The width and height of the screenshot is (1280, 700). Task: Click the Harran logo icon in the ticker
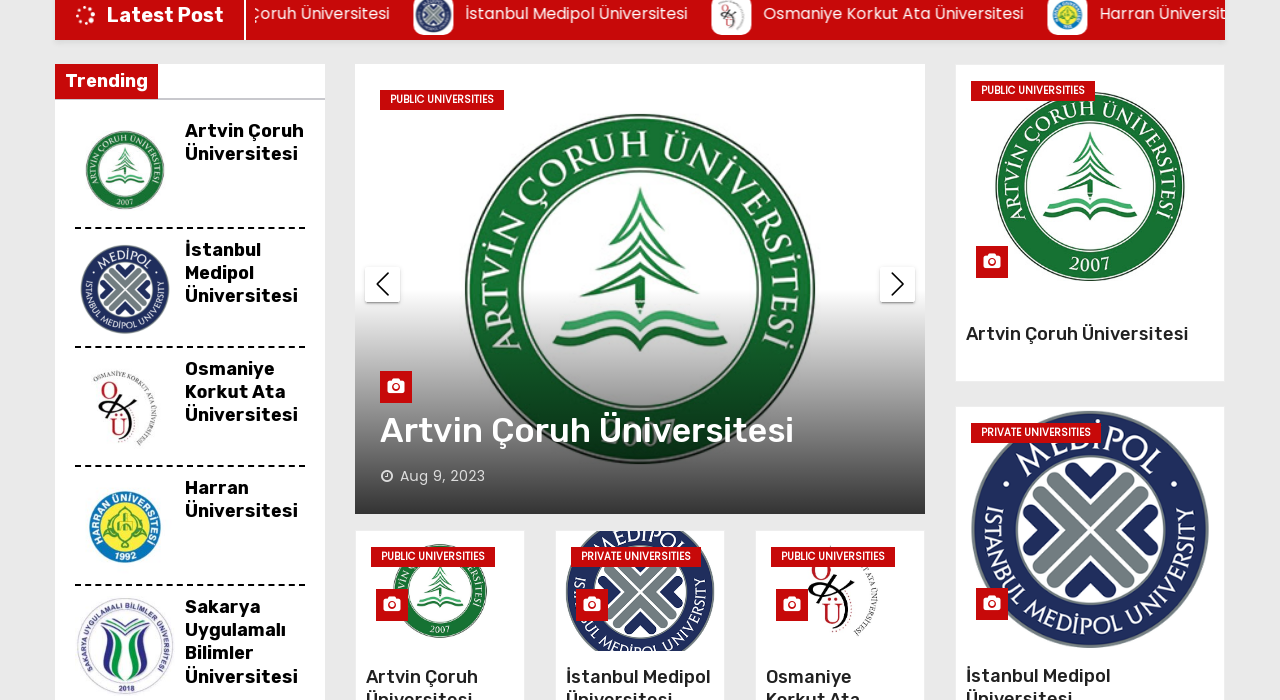tap(1067, 15)
